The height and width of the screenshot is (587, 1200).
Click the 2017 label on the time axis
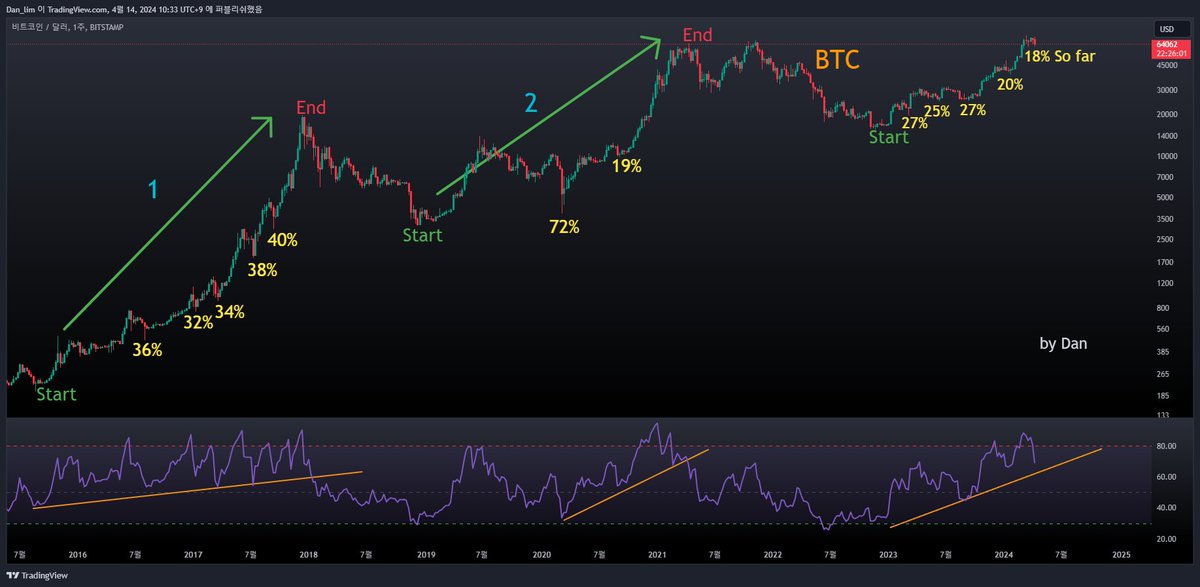point(194,553)
